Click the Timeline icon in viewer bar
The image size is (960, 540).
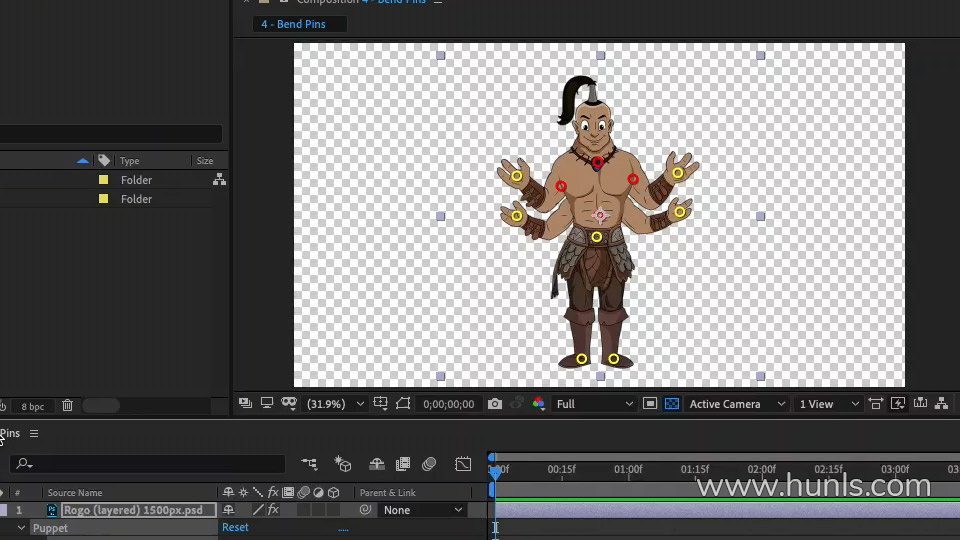click(920, 403)
